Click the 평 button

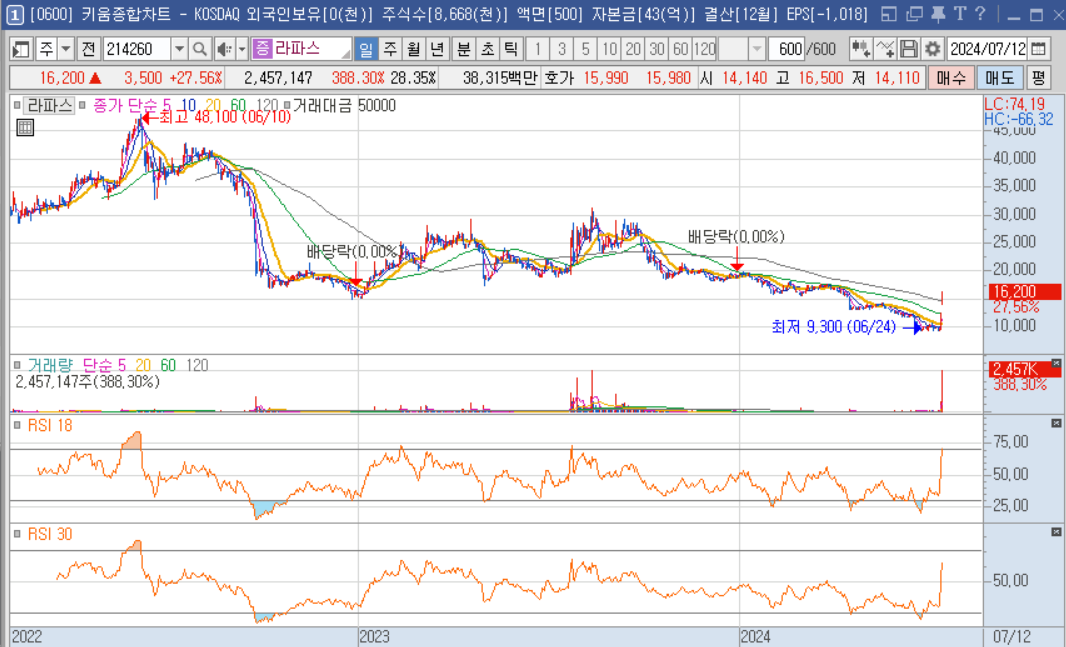coord(1037,77)
